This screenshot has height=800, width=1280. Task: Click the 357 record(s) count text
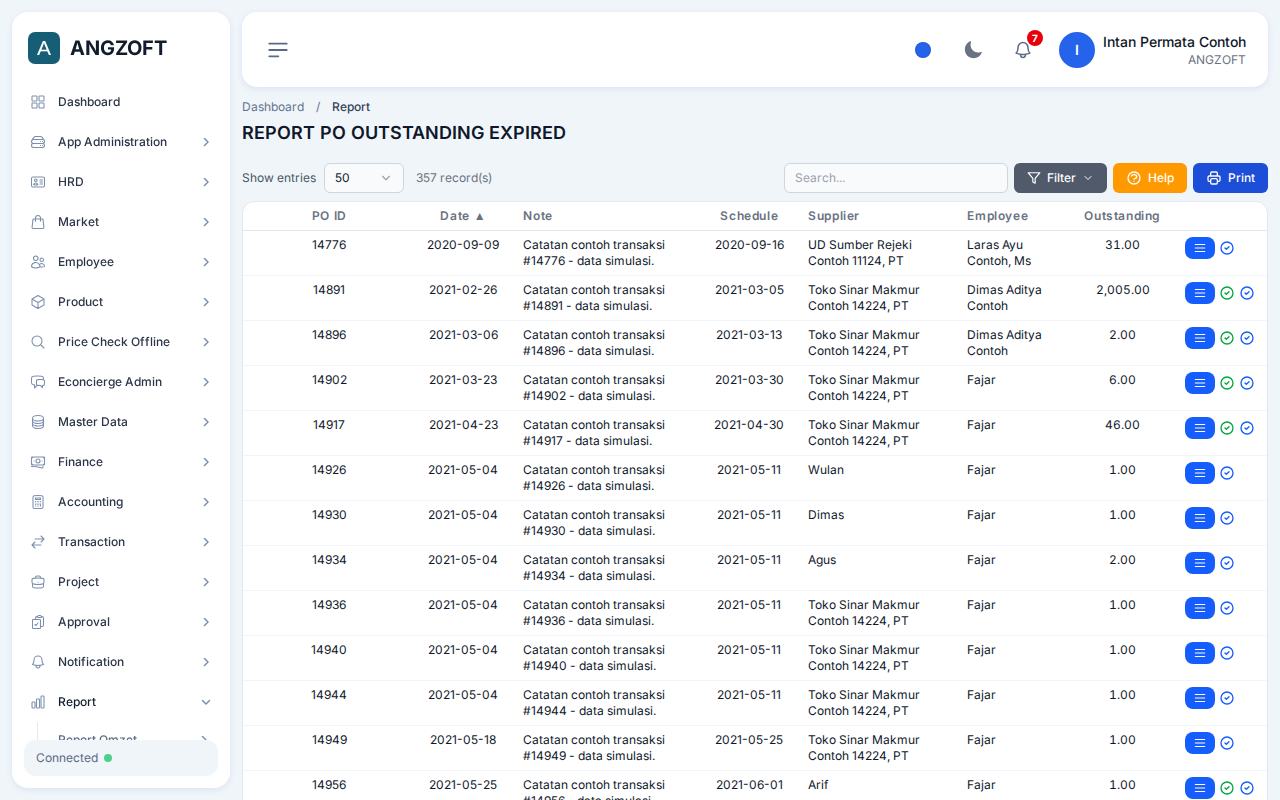coord(454,178)
